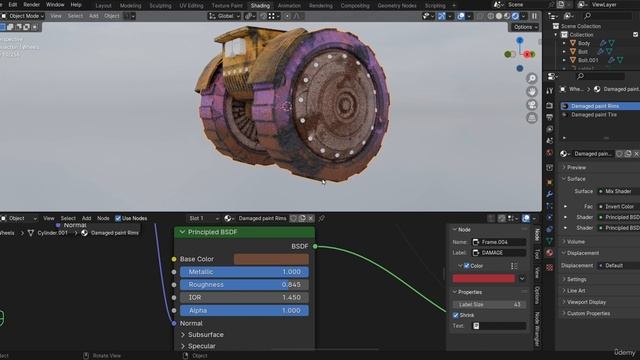Unlink the Damaged paint Rims material in node editor
This screenshot has width=640, height=360.
311,218
